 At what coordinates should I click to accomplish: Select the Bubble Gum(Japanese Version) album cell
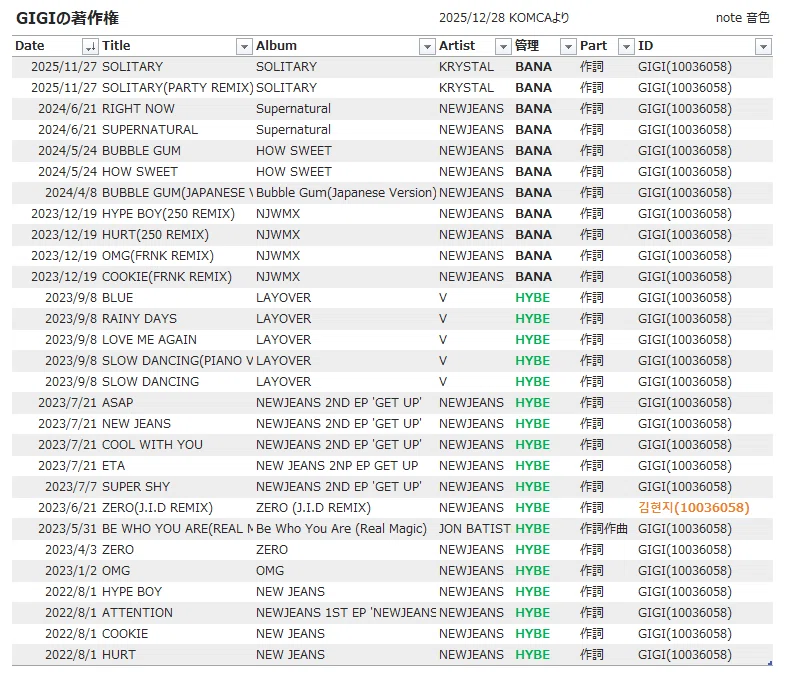coord(346,193)
